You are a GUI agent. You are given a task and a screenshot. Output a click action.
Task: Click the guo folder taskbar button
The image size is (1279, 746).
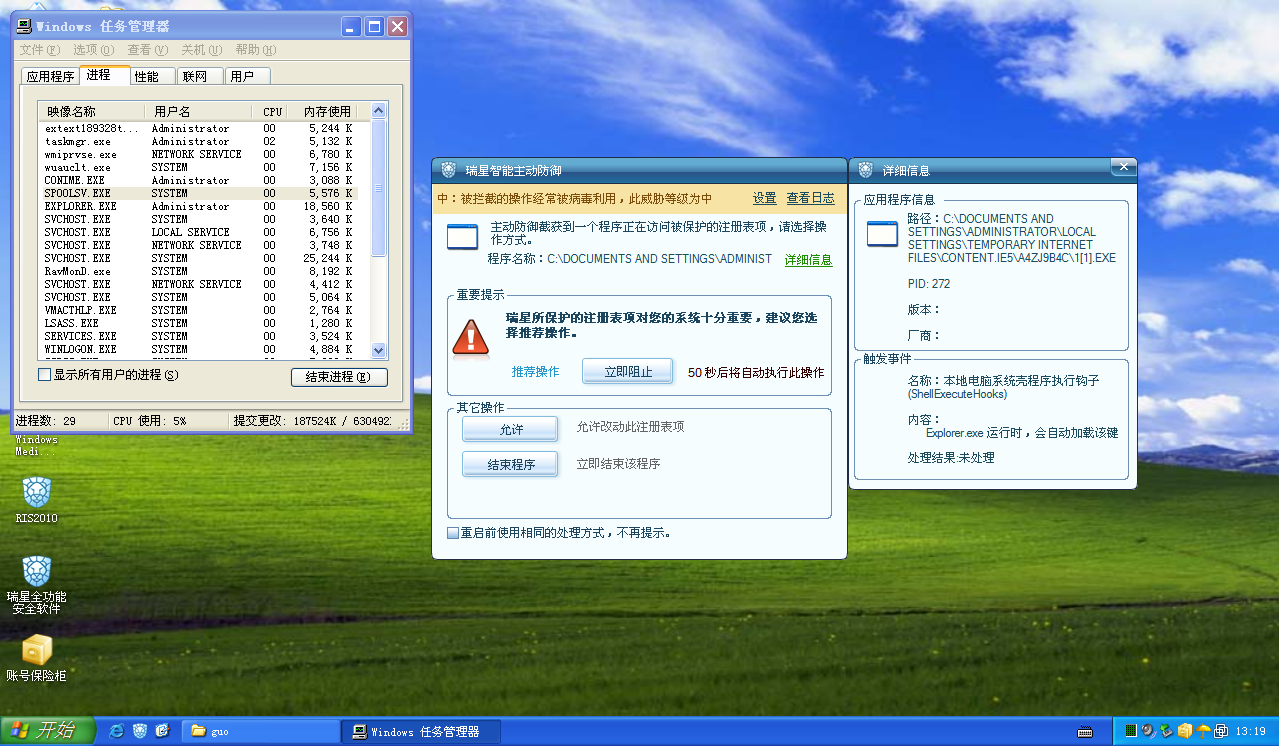(x=262, y=731)
